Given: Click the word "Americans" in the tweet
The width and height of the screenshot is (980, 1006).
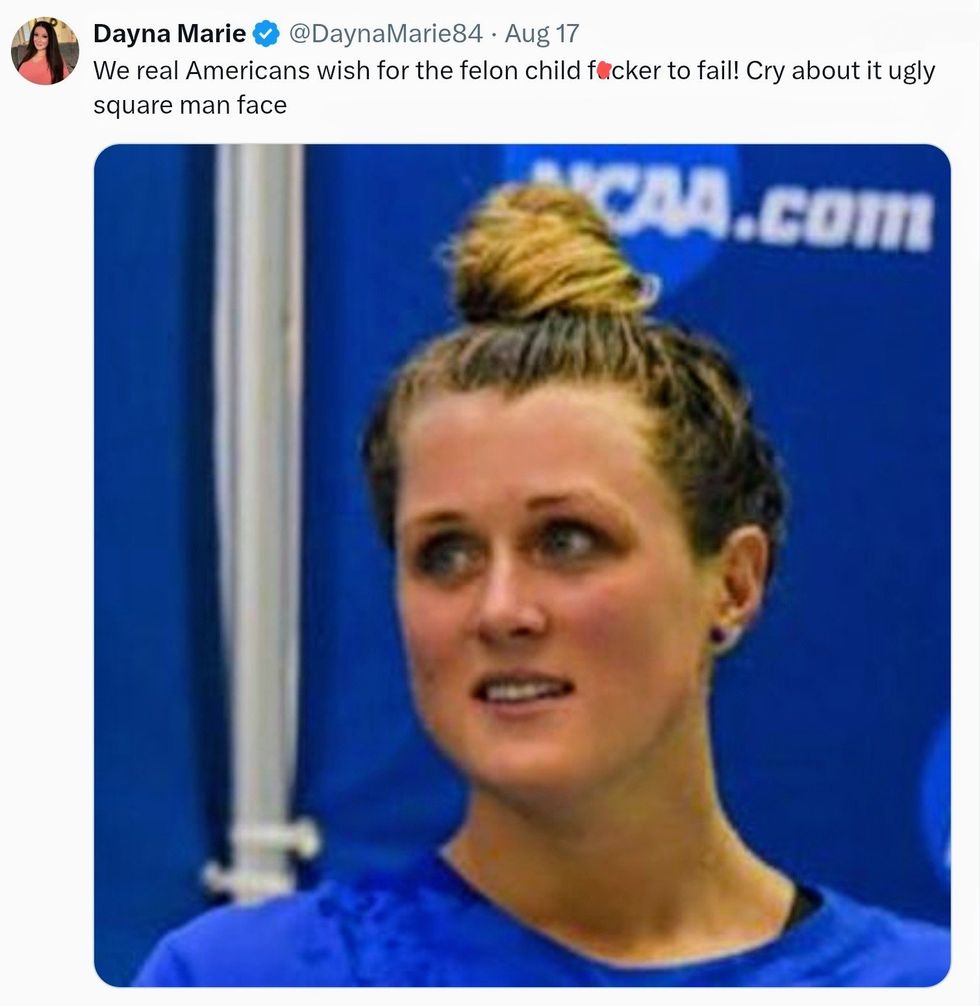Looking at the screenshot, I should [258, 73].
